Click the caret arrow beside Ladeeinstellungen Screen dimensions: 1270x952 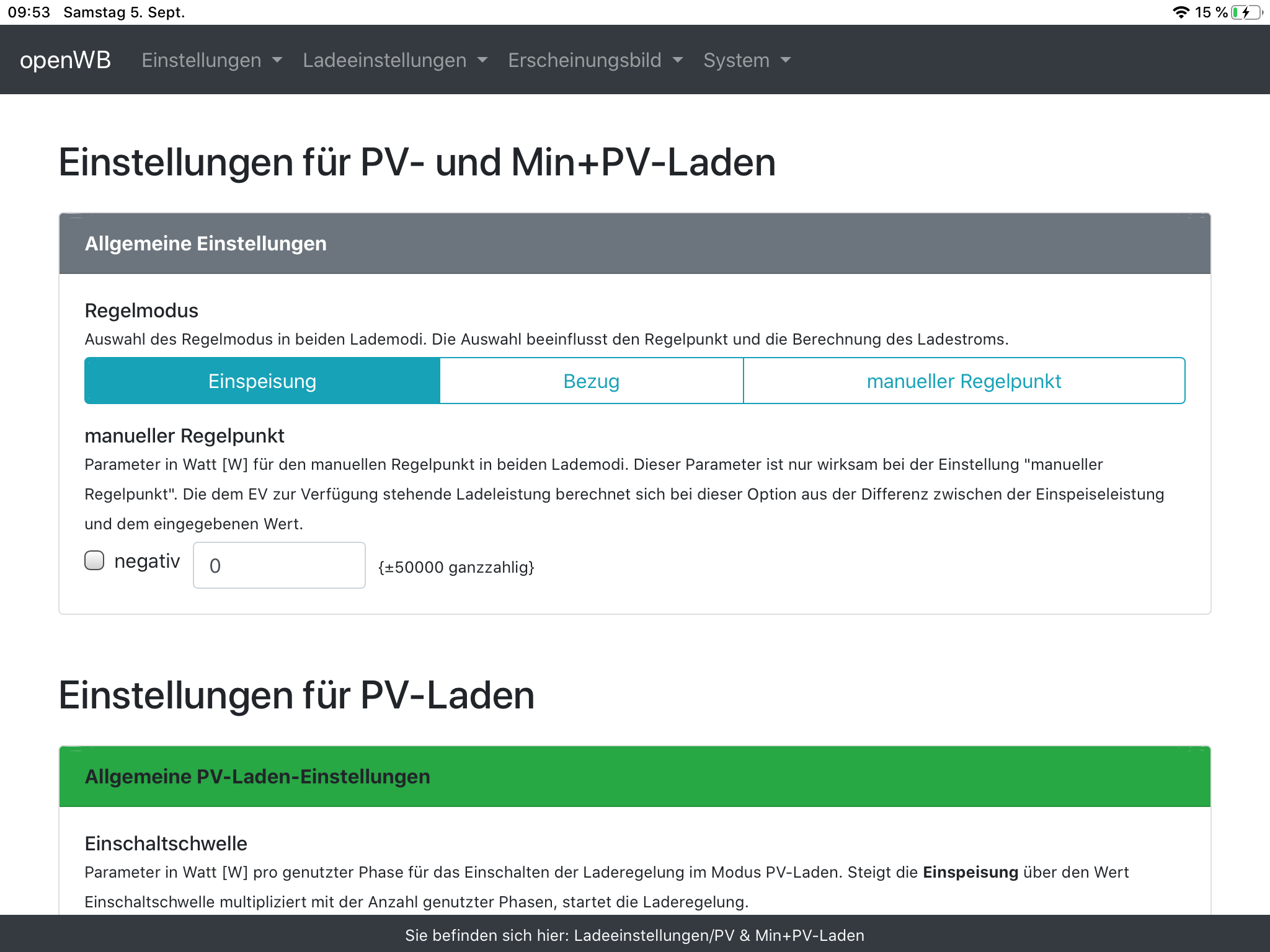482,60
